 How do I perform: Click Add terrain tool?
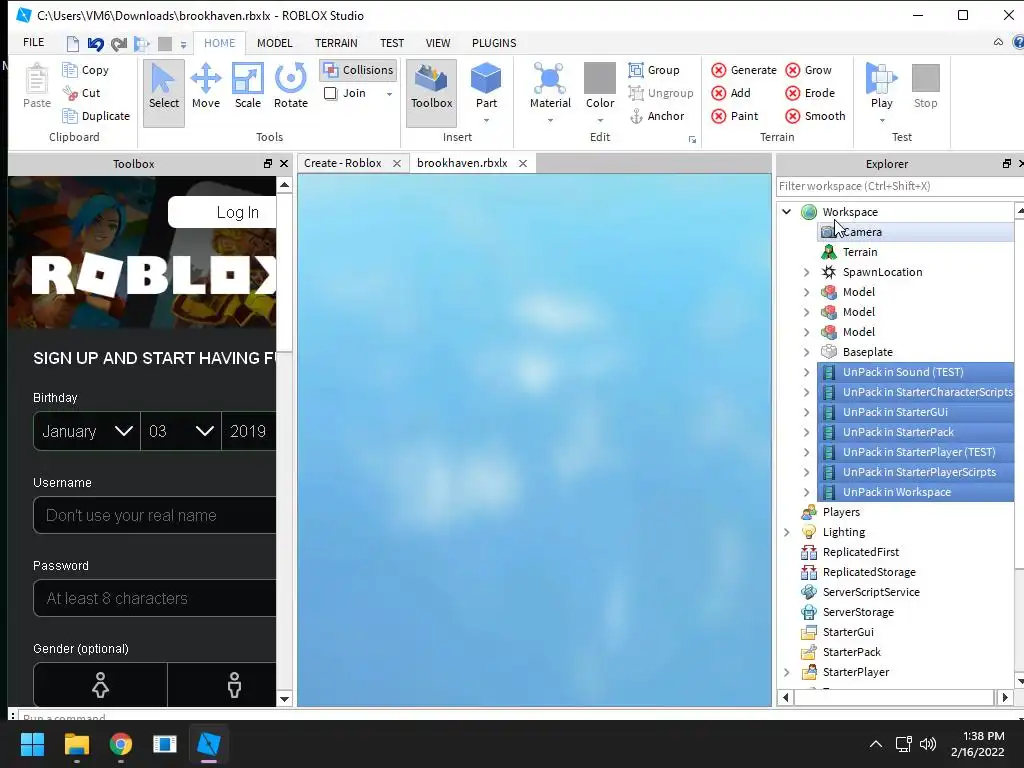[x=731, y=93]
